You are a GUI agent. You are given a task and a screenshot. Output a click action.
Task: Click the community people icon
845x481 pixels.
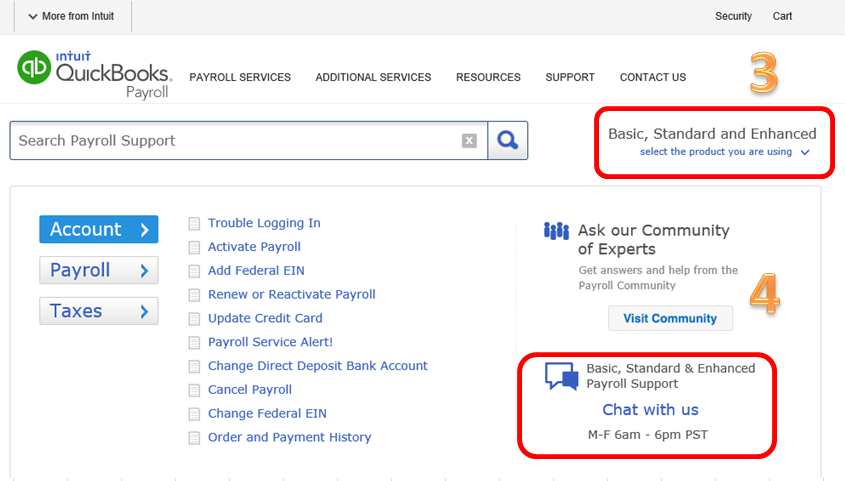(556, 231)
